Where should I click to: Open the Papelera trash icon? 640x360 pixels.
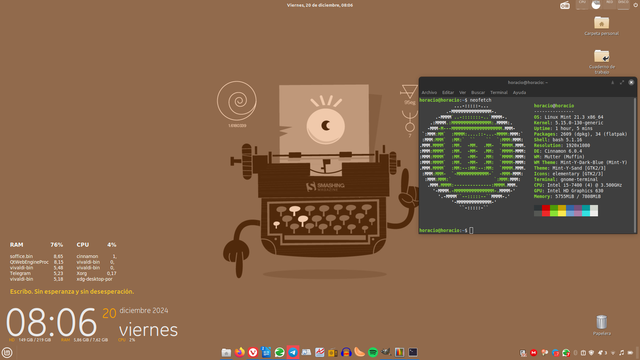602,325
